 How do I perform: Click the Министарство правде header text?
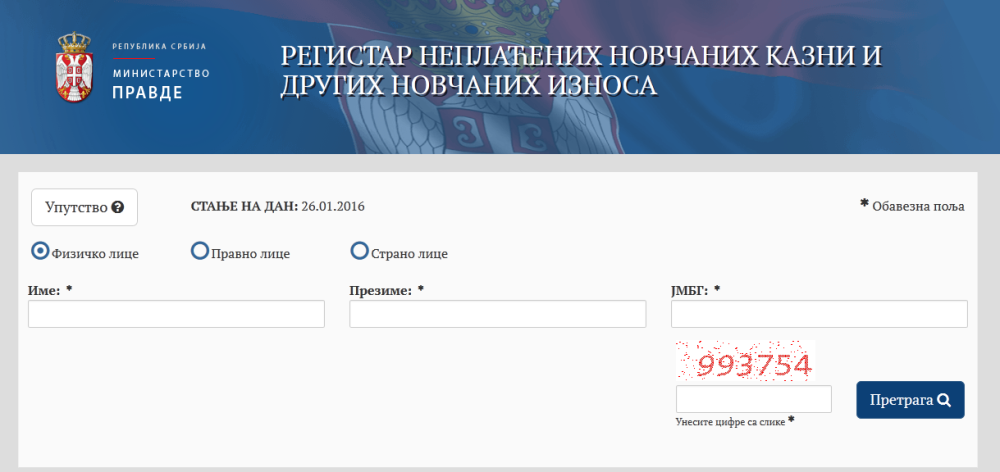161,82
